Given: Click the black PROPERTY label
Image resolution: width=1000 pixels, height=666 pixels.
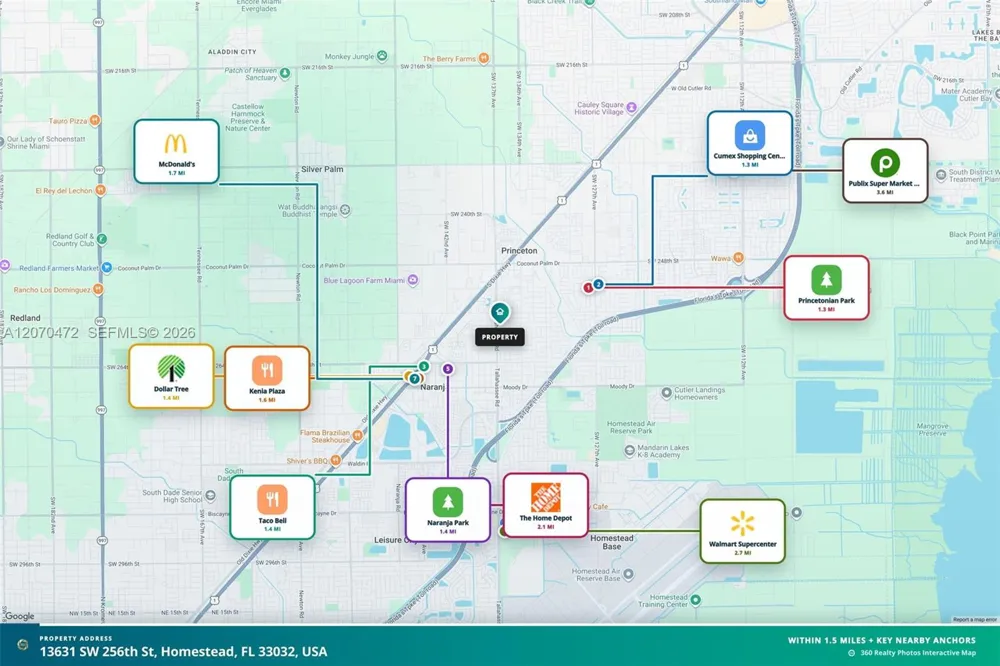Looking at the screenshot, I should pos(500,337).
